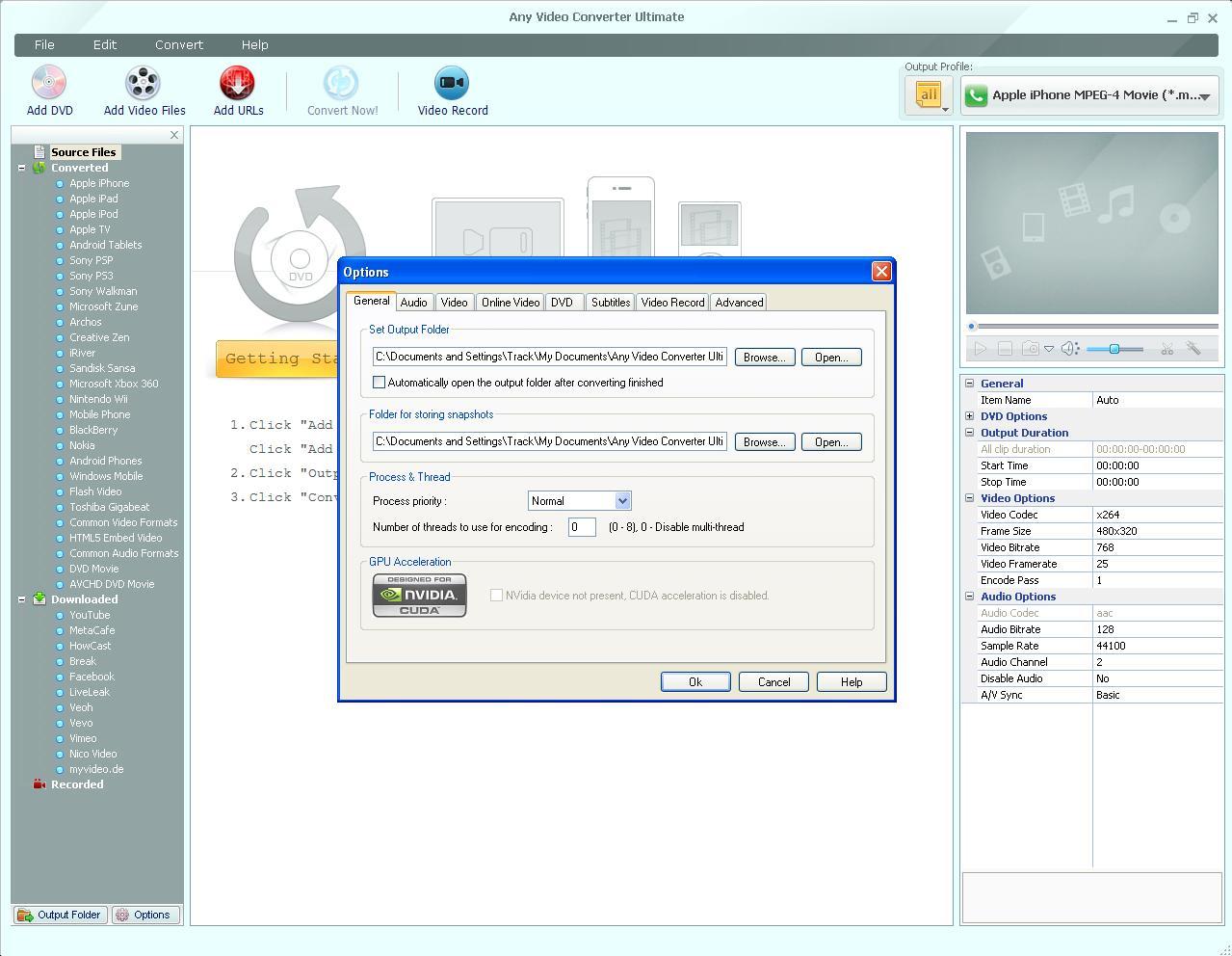Click the Add Video Files reel icon
1232x956 pixels.
143,83
